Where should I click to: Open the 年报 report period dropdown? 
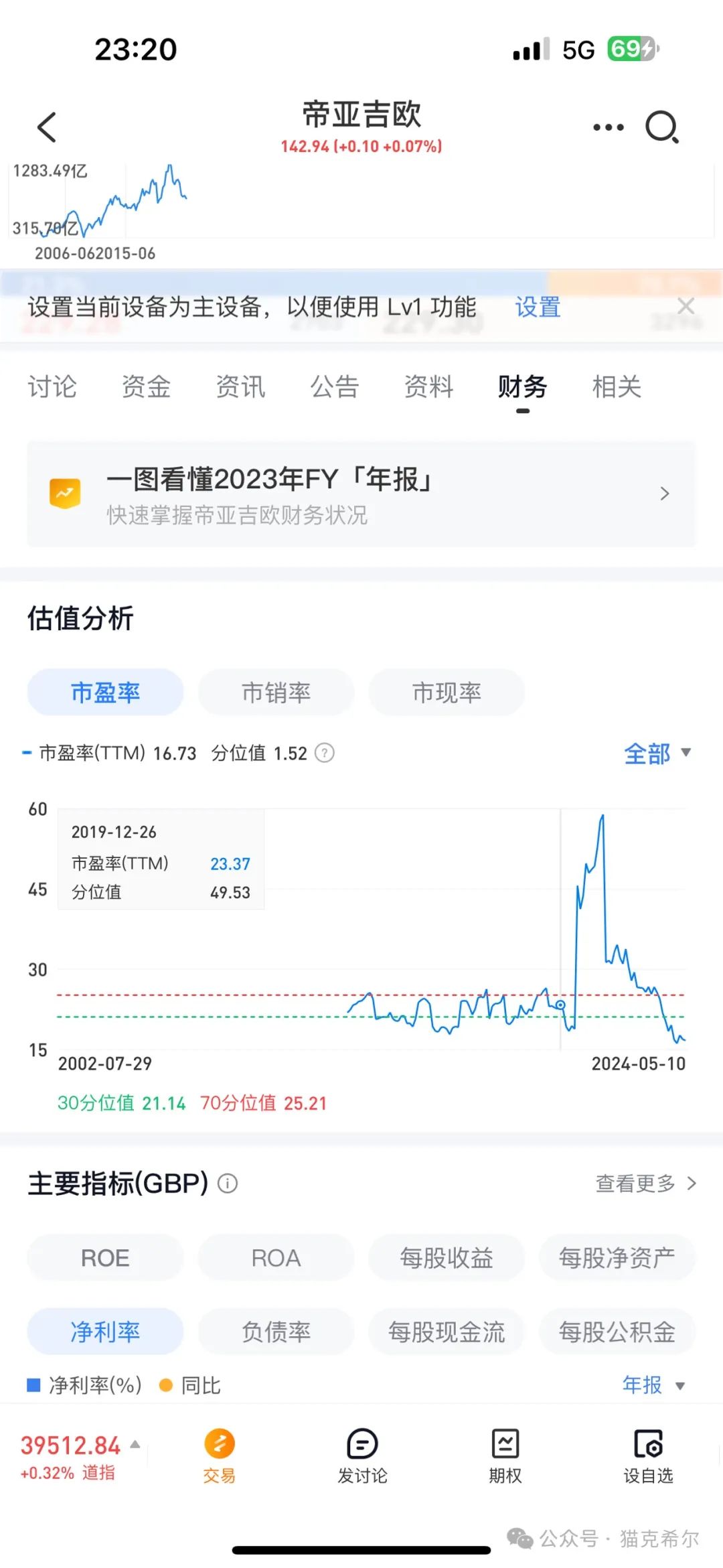coord(653,1384)
